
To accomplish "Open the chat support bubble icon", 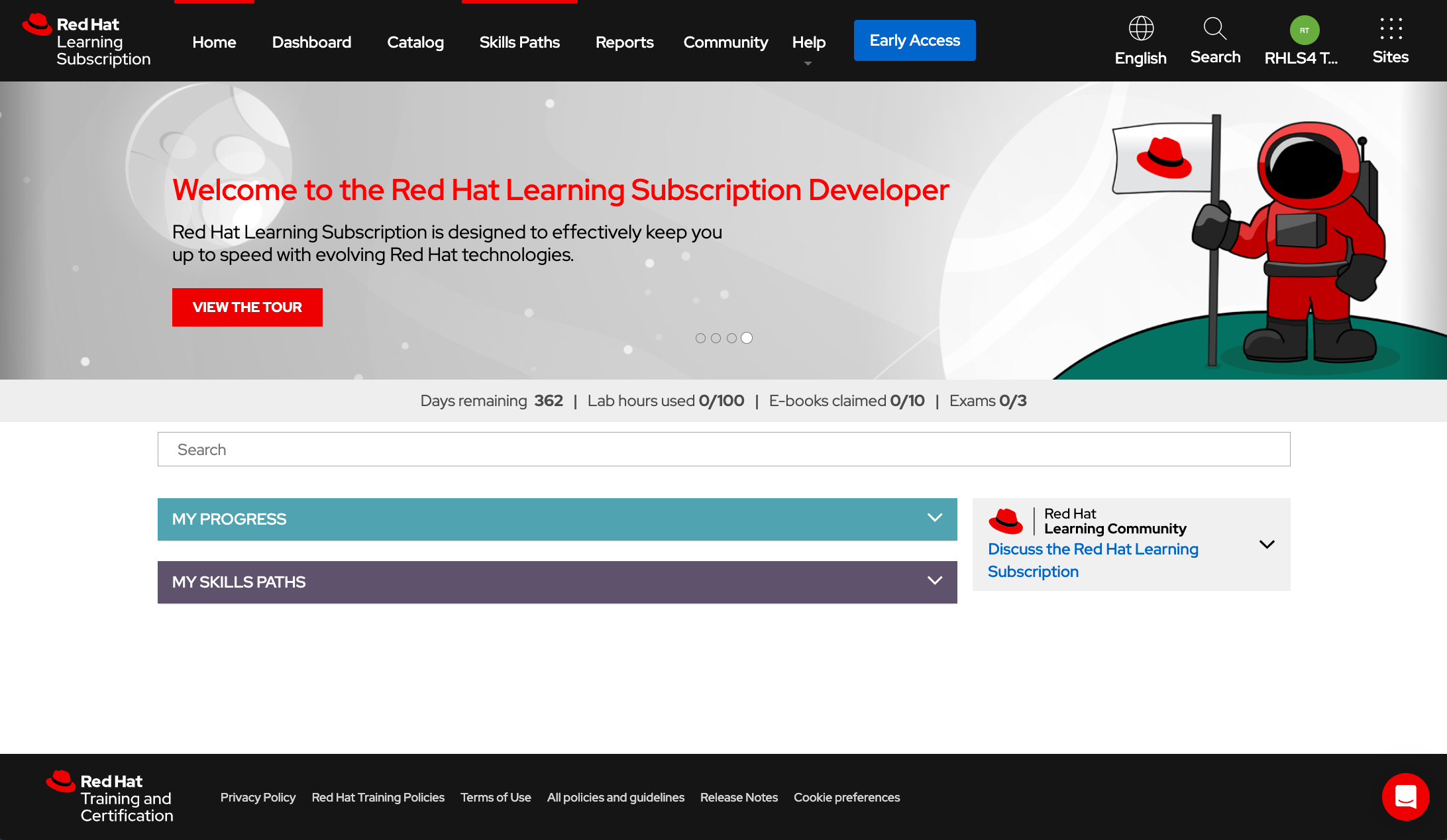I will pos(1405,797).
